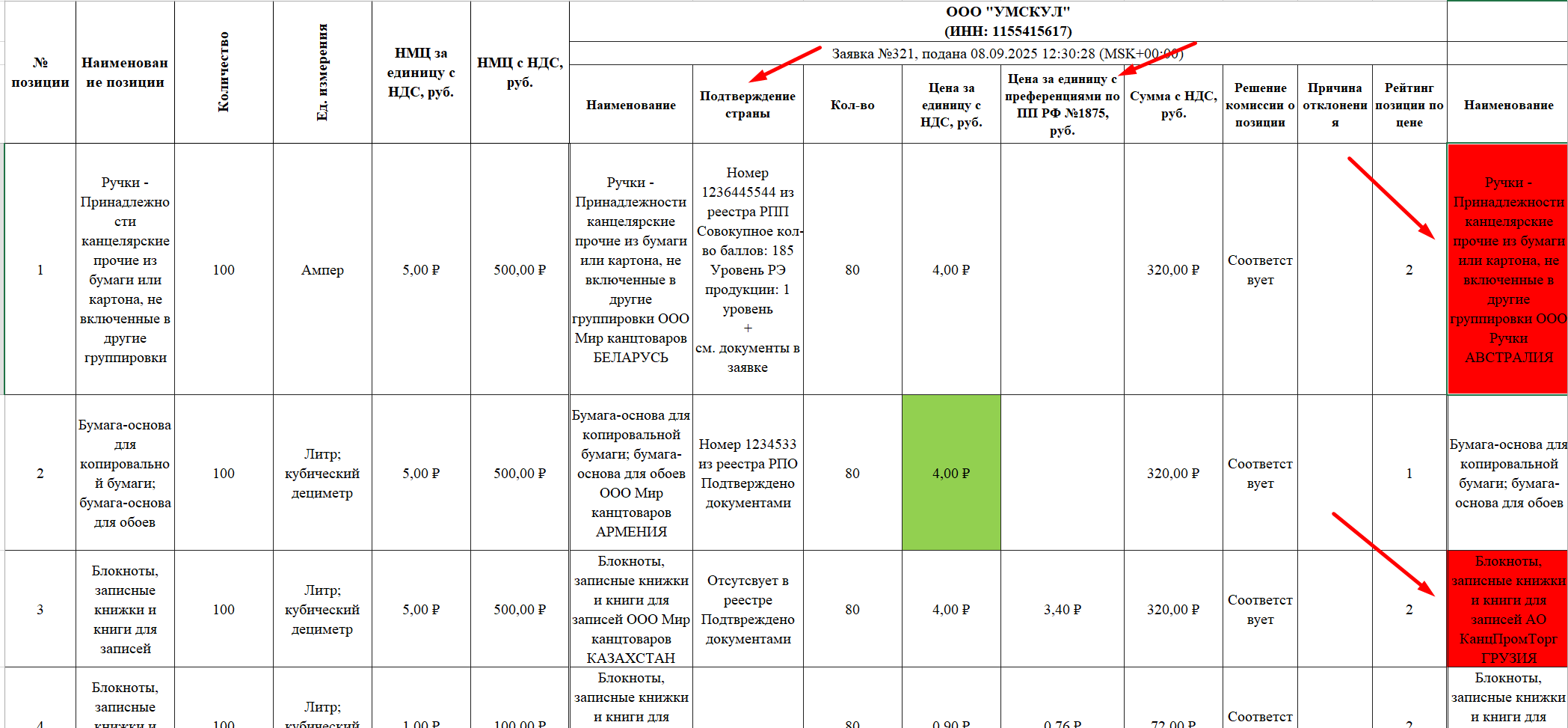Select the rotated 'Ед. измерения' header
The image size is (1568, 728).
[322, 73]
